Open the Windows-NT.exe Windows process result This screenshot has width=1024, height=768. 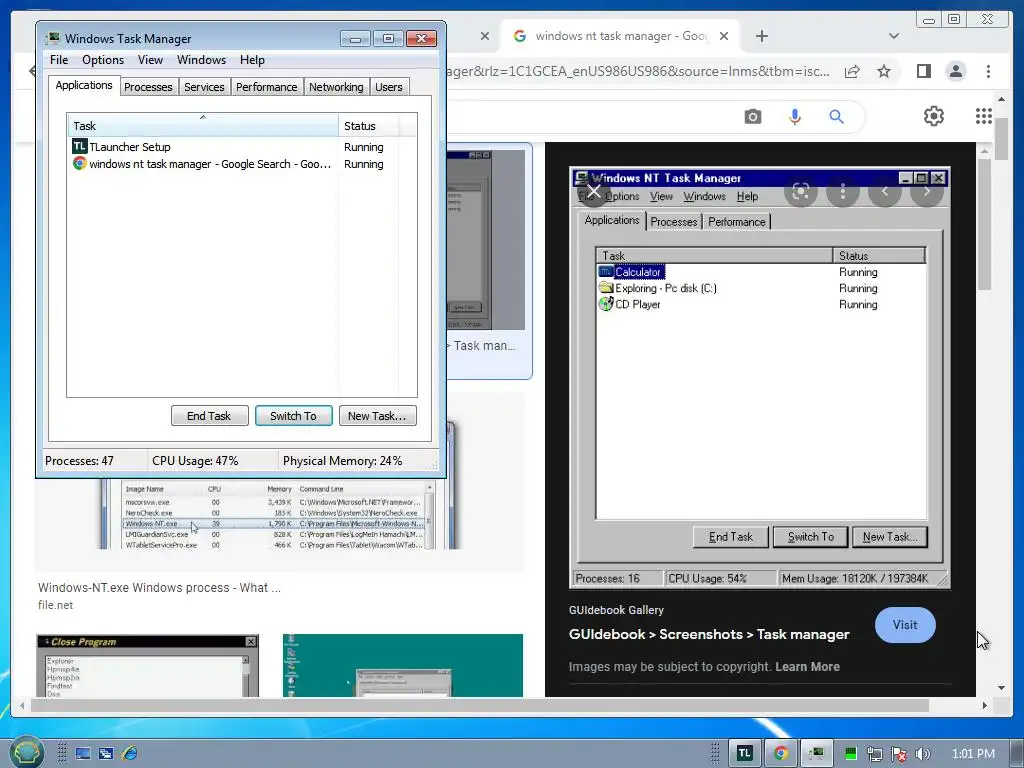(x=159, y=588)
